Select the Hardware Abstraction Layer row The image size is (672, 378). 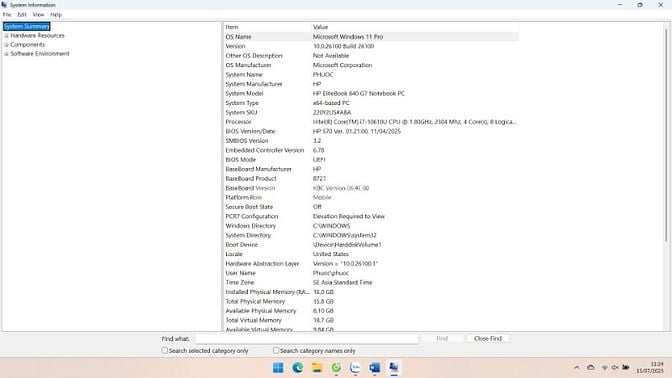point(371,263)
